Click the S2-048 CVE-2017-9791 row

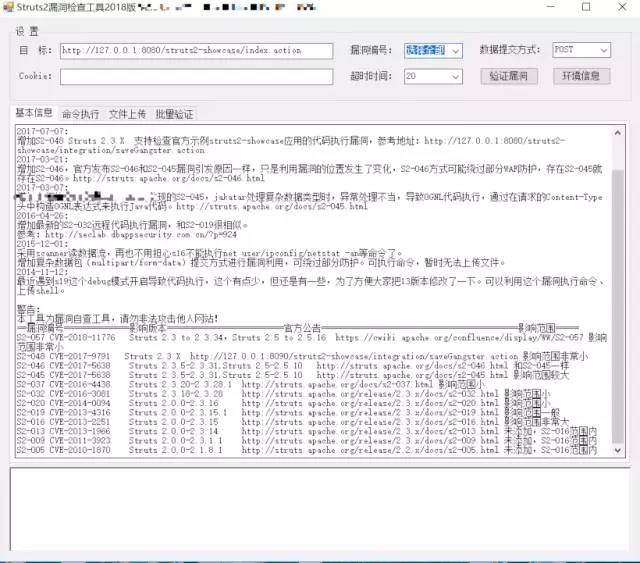pyautogui.click(x=302, y=356)
